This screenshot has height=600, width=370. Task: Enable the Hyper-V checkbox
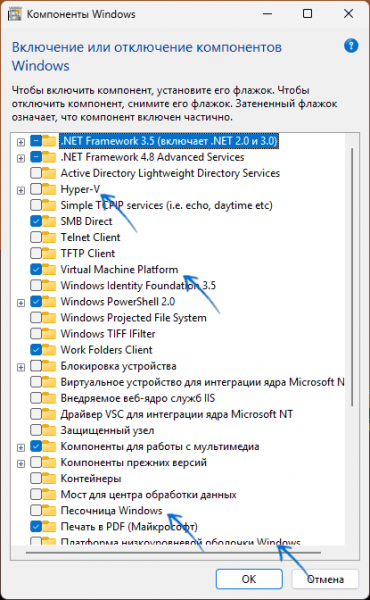click(36, 189)
